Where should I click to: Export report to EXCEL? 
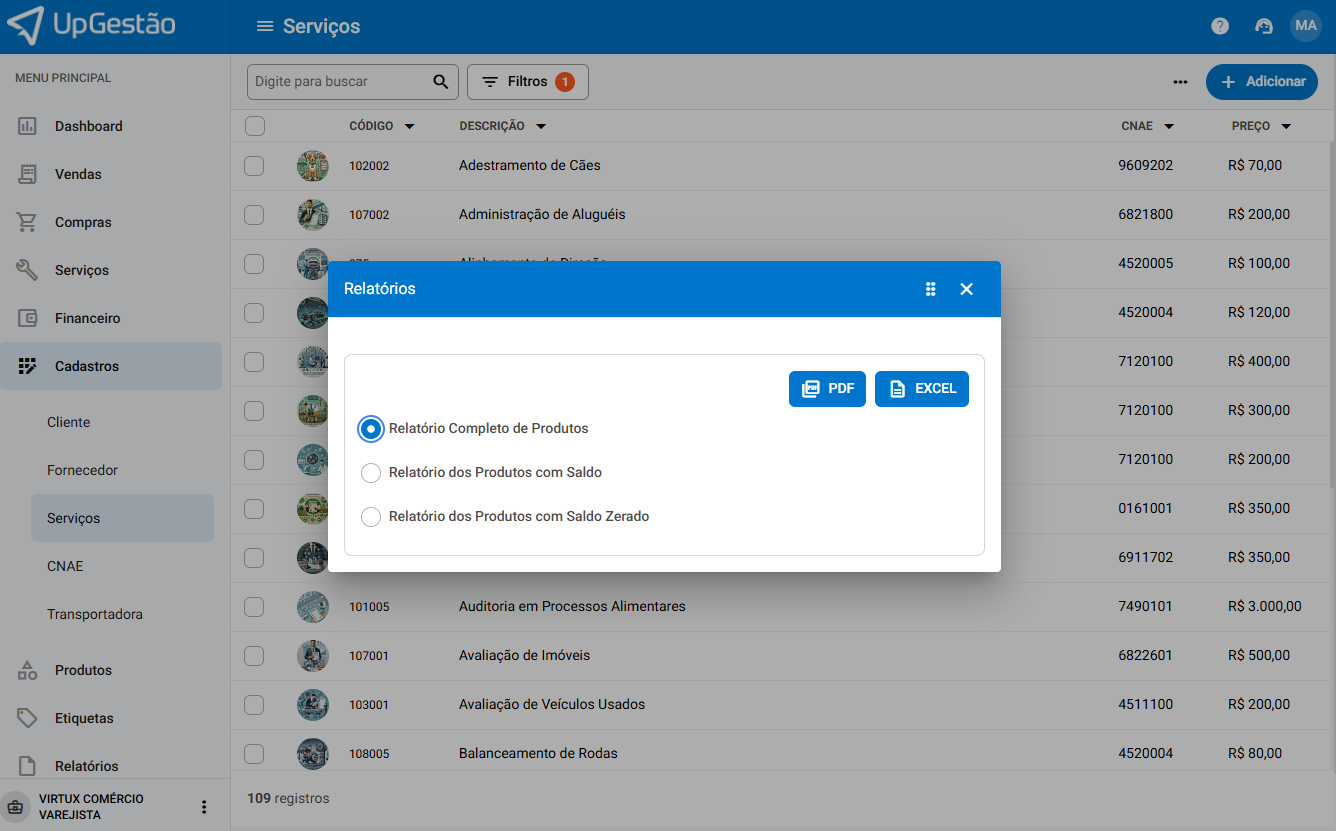(x=921, y=389)
